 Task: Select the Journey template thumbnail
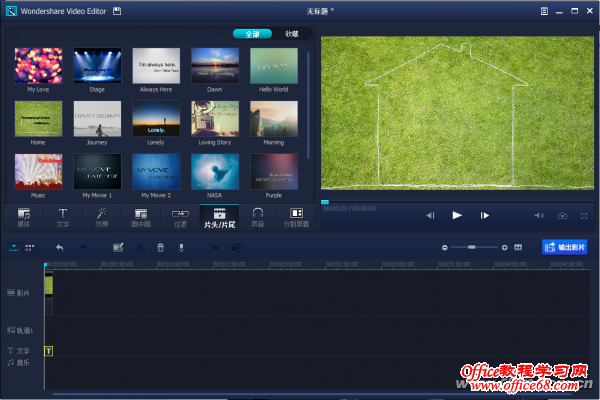click(x=97, y=119)
